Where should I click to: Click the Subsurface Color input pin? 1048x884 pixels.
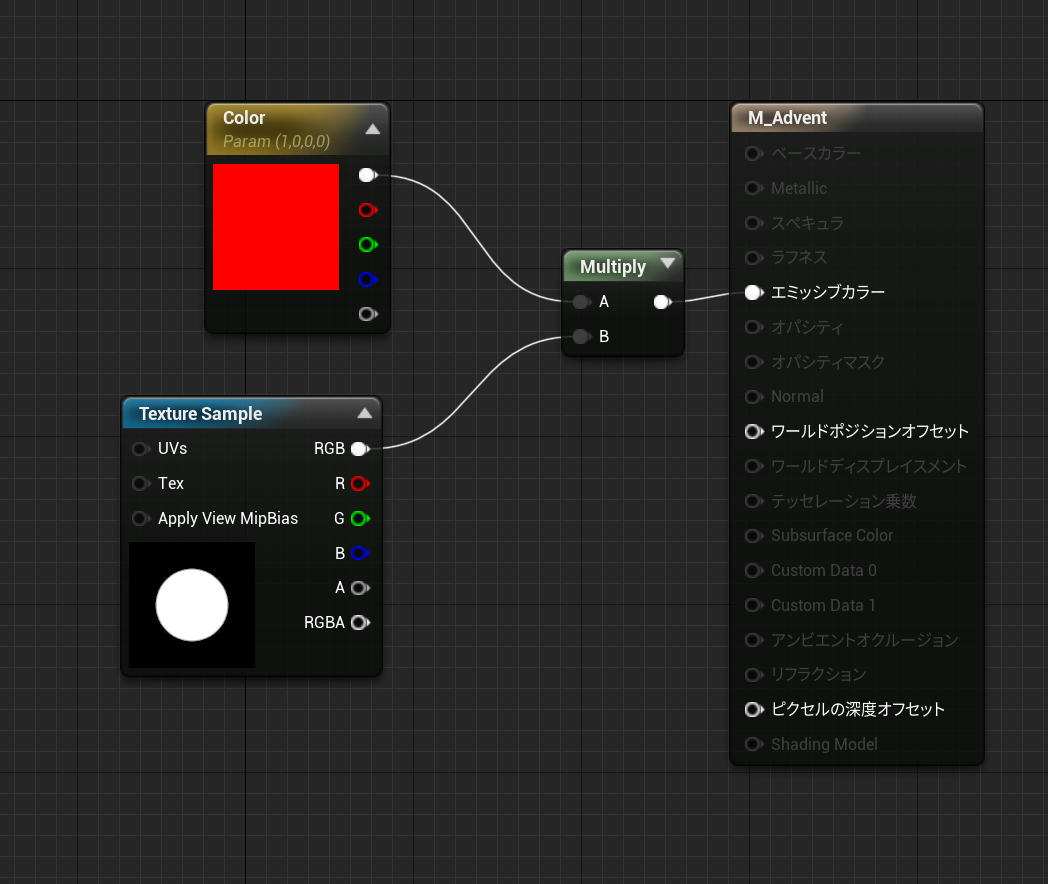(754, 536)
